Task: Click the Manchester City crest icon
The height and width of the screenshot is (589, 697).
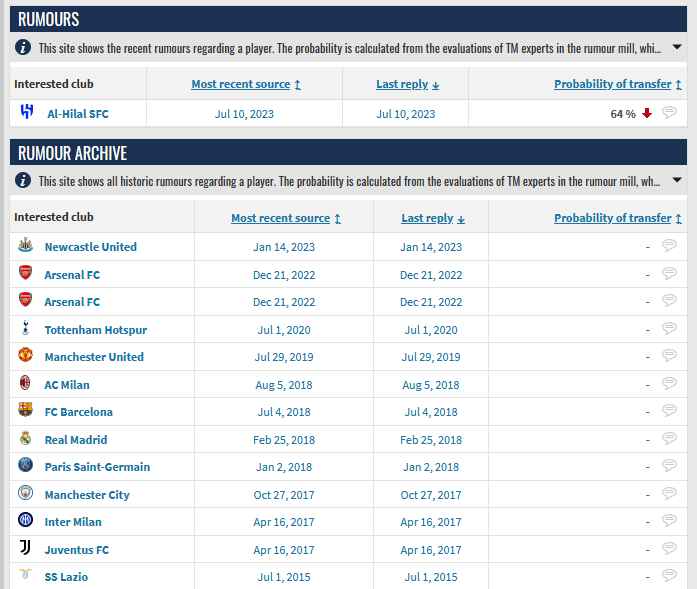Action: [x=25, y=493]
